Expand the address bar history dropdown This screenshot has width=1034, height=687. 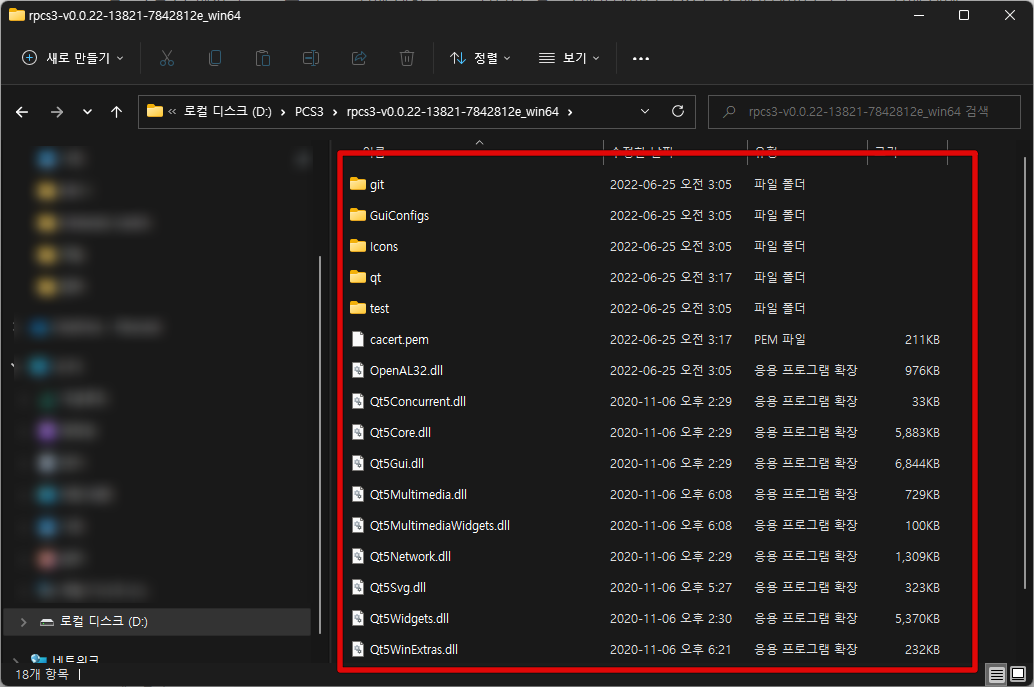(x=645, y=111)
